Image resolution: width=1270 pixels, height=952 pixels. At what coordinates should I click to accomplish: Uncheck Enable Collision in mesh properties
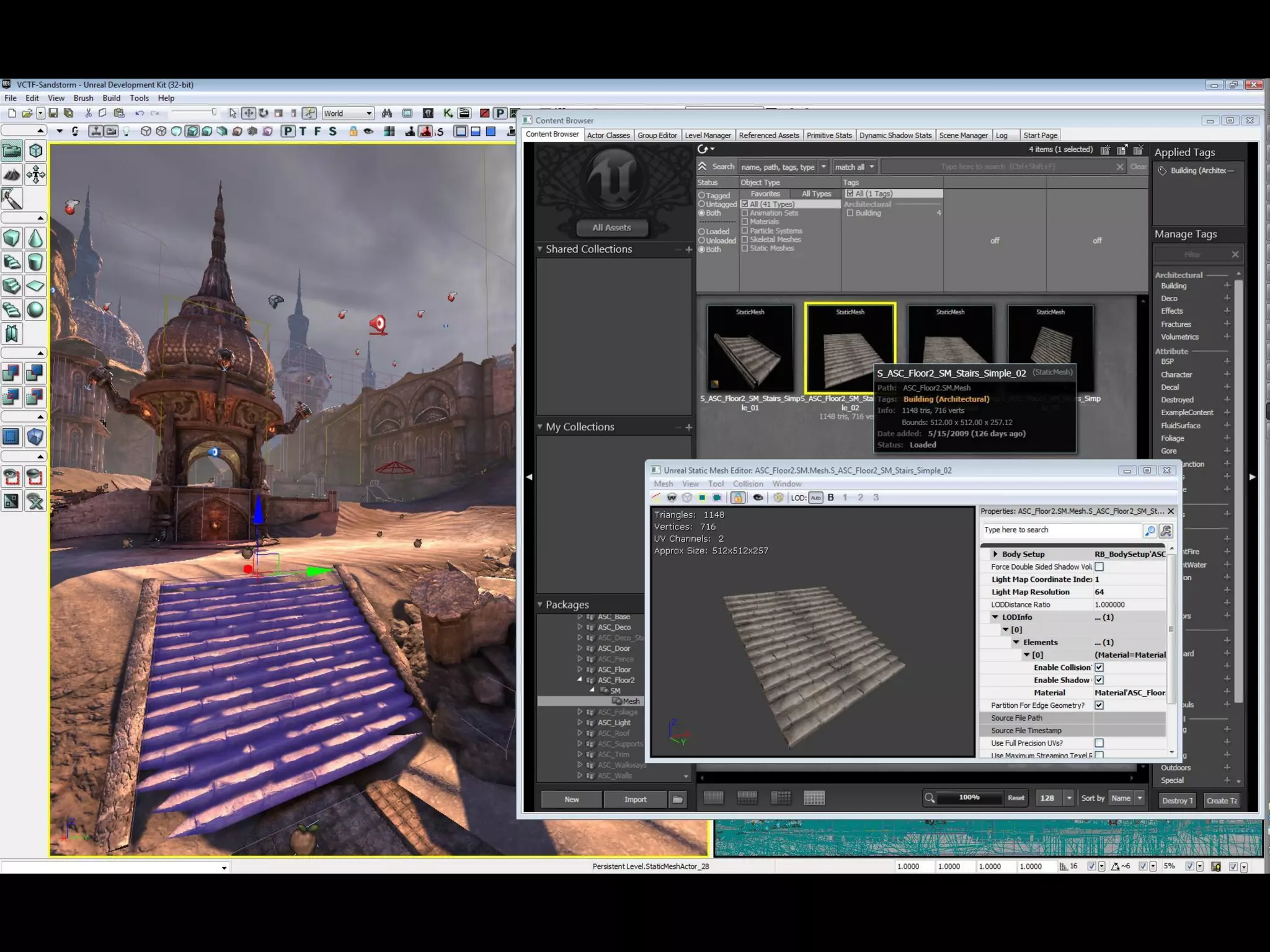tap(1099, 668)
